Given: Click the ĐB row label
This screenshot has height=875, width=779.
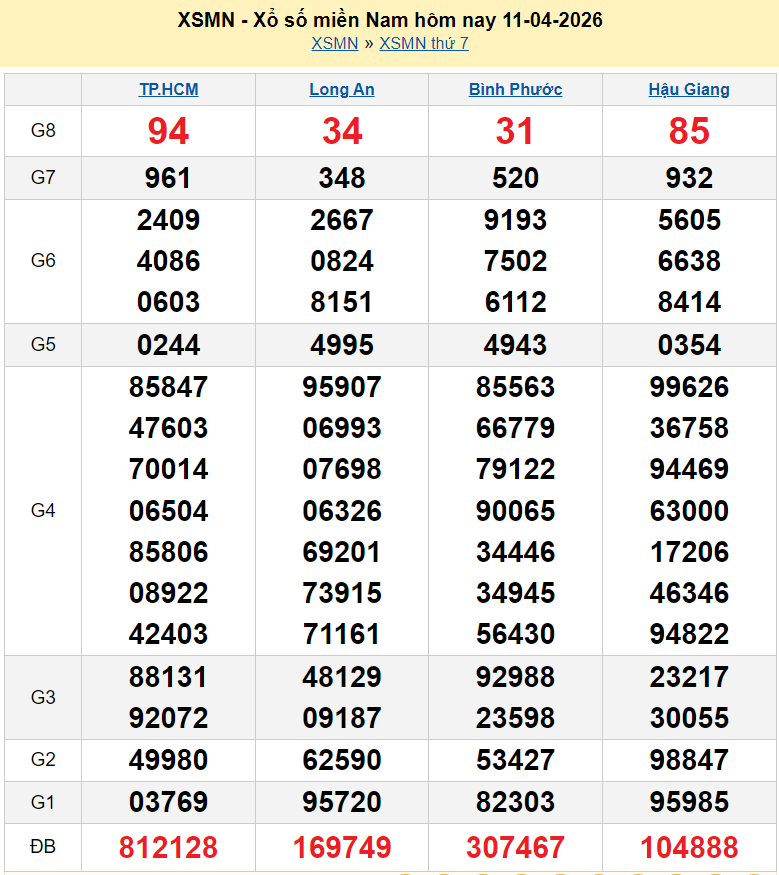Looking at the screenshot, I should (43, 847).
